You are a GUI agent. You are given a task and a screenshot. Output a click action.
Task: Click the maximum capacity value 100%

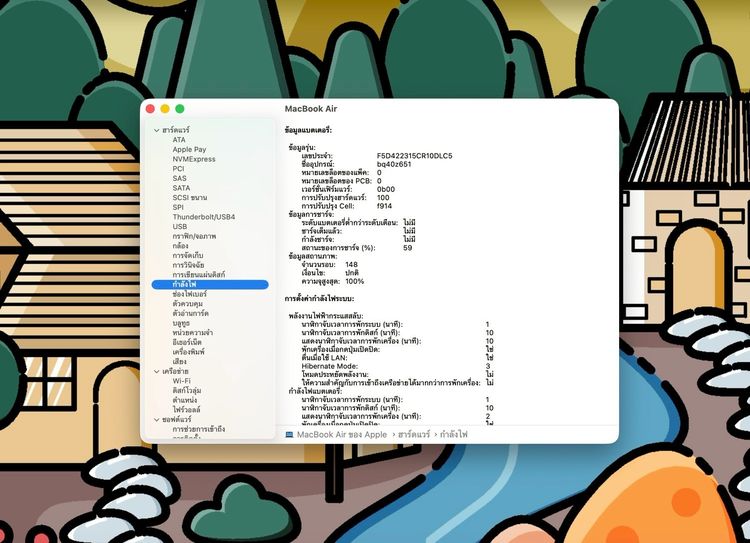tap(354, 281)
